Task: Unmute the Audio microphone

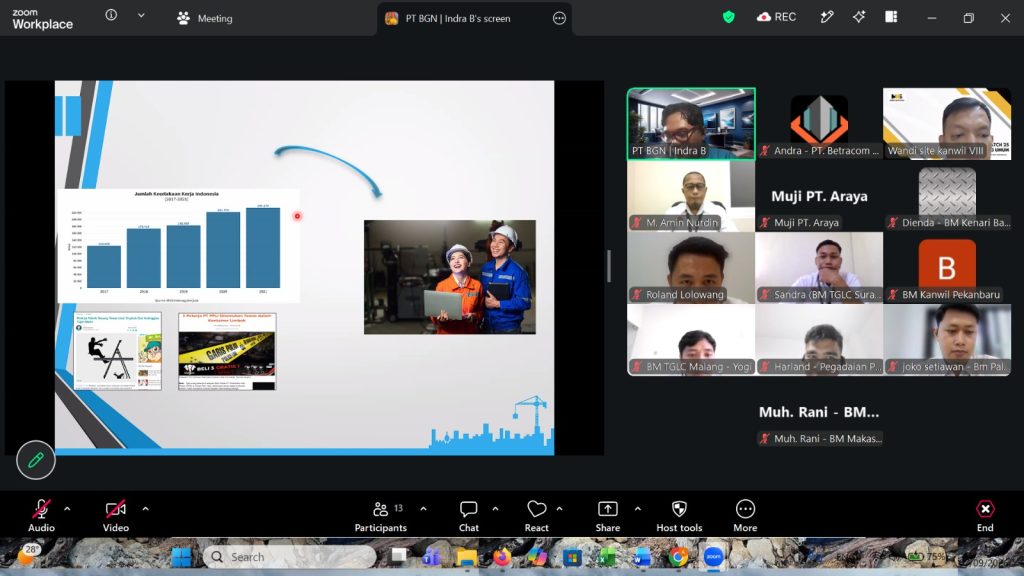Action: (x=41, y=515)
